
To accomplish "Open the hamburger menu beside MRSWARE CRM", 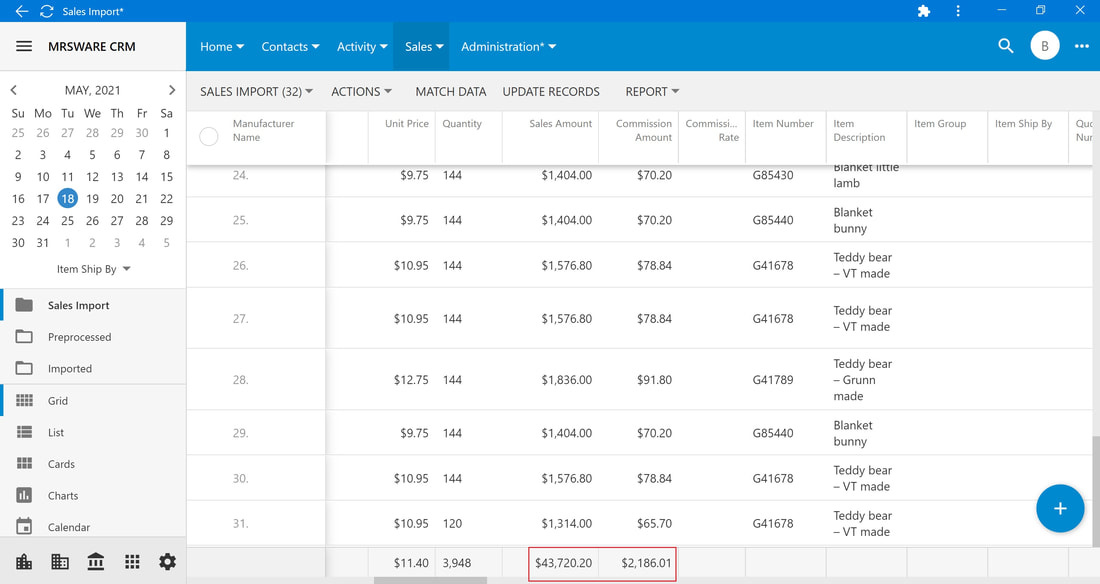I will pyautogui.click(x=24, y=46).
